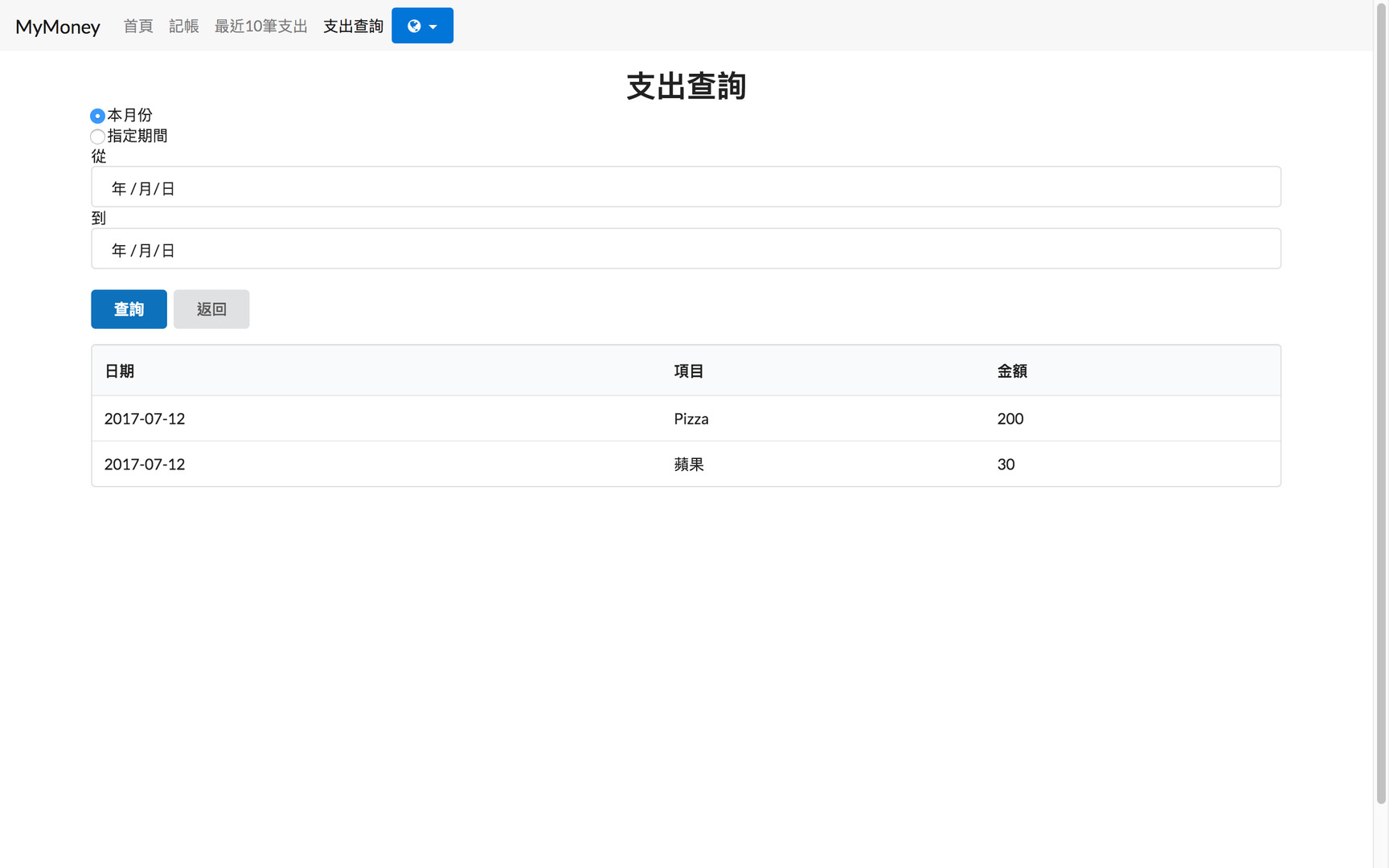Open the globe language dropdown

422,26
